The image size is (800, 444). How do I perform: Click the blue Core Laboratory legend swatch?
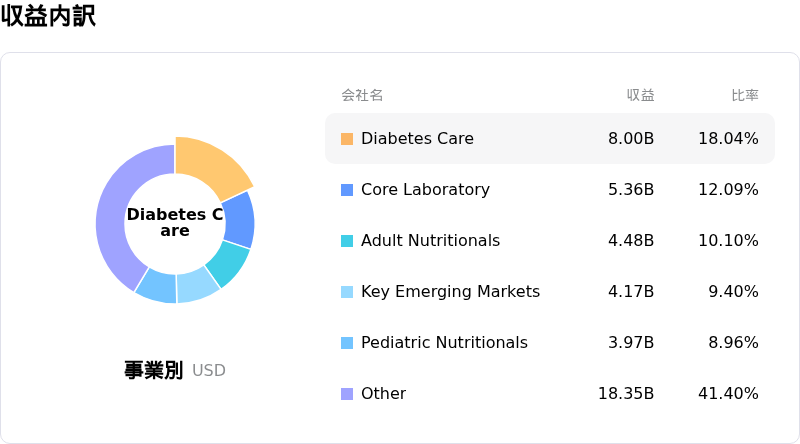(x=347, y=190)
